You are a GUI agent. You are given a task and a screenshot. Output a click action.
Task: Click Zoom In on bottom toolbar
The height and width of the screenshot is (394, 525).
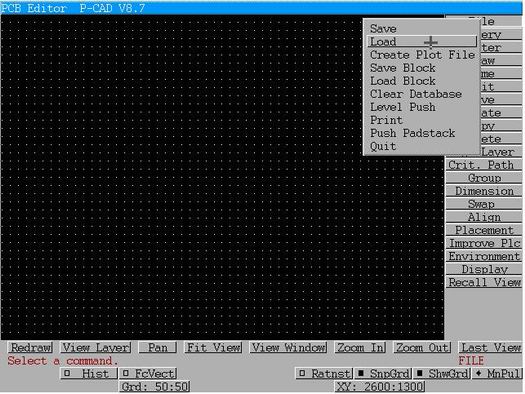(x=360, y=347)
